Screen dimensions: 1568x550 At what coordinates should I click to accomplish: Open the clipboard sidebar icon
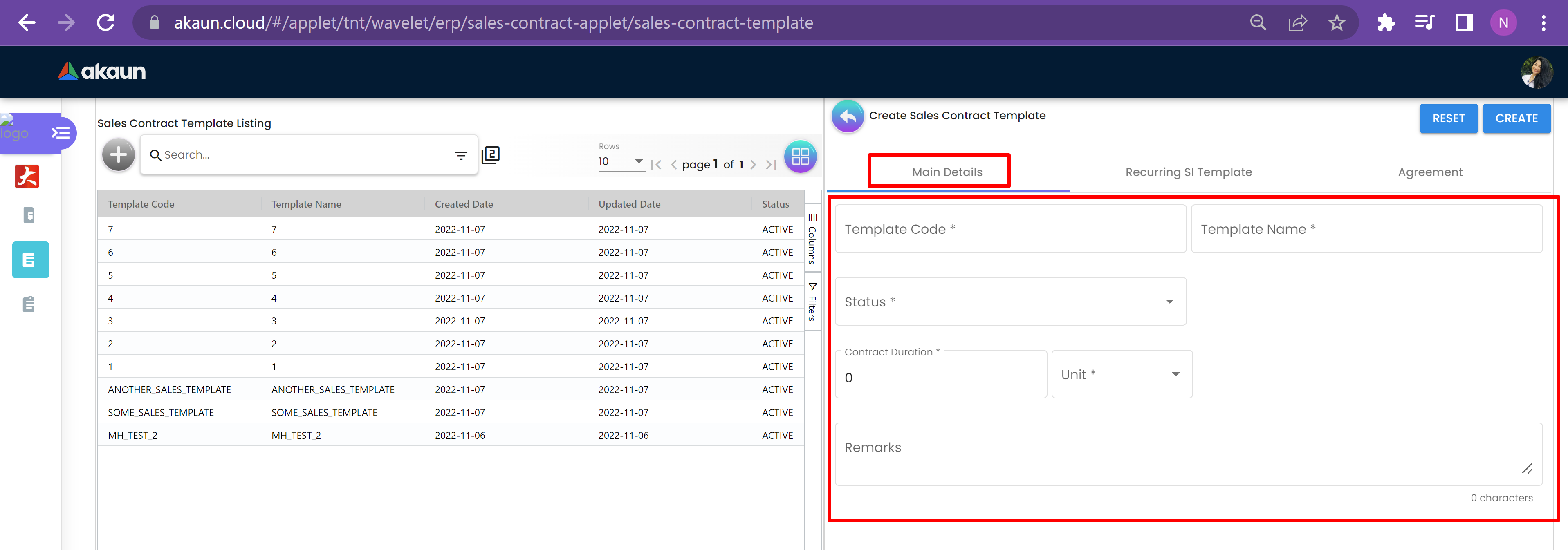29,304
